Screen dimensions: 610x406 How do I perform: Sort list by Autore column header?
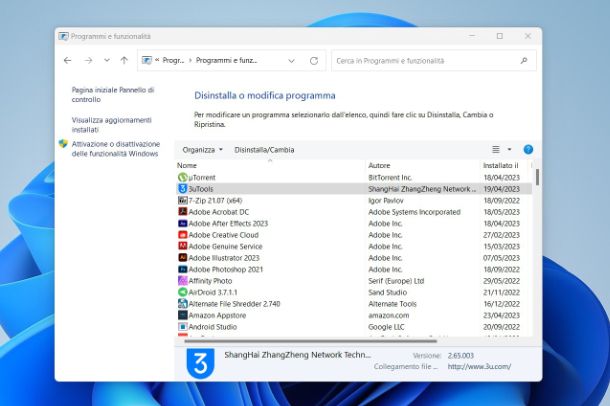point(379,165)
